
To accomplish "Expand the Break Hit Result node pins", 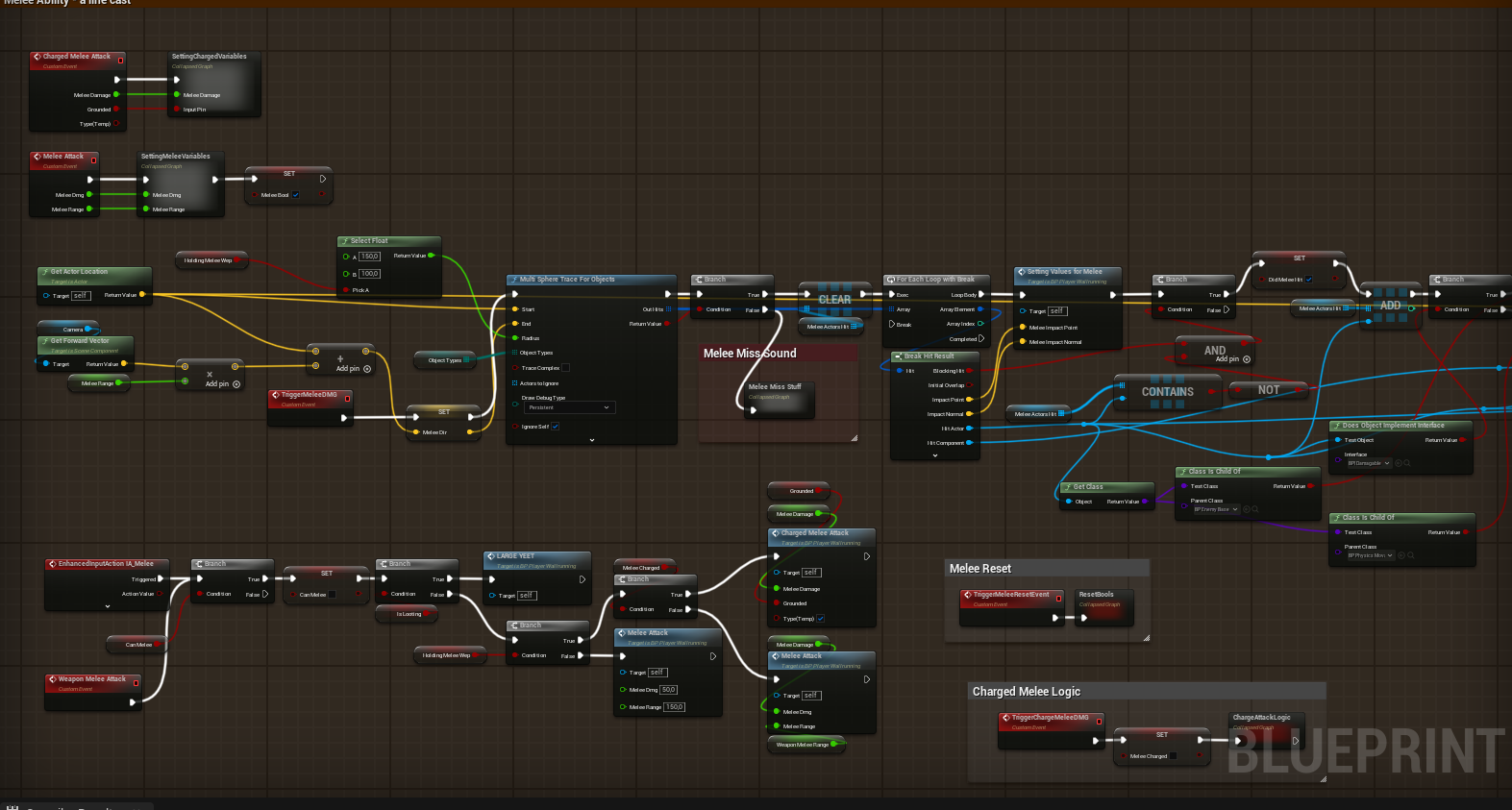I will (934, 455).
